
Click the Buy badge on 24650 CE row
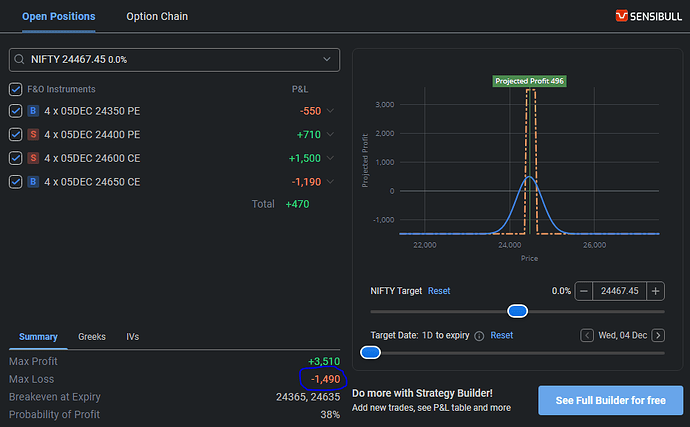coord(33,181)
